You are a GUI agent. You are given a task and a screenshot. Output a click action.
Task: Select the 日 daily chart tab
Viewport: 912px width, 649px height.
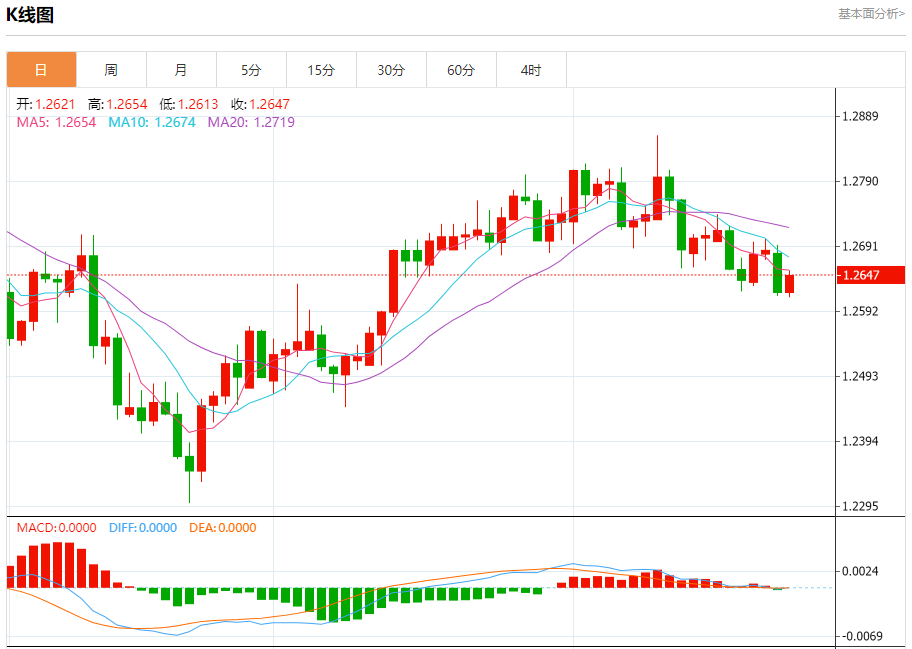[x=41, y=70]
